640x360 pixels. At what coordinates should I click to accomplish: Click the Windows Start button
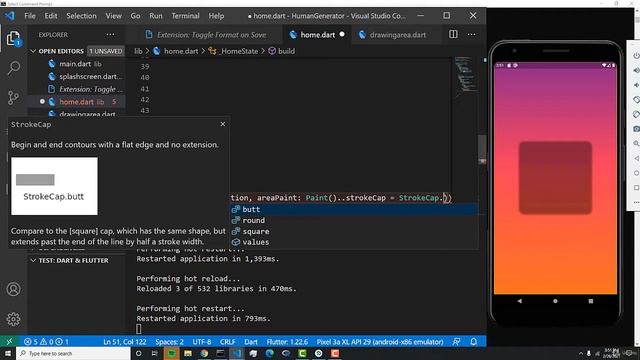[x=8, y=353]
